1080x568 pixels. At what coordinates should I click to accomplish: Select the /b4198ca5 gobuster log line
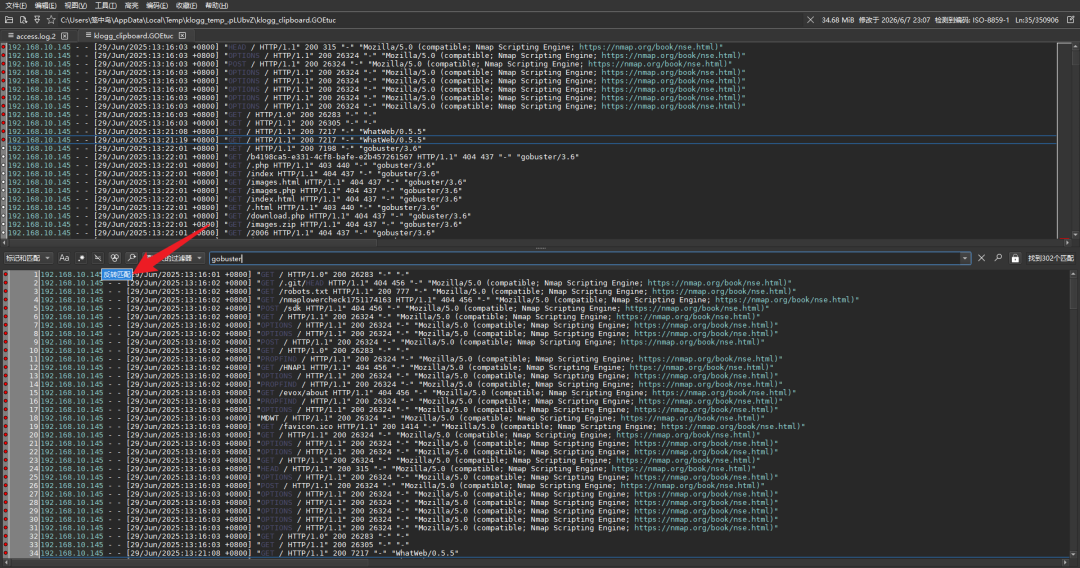(532, 157)
